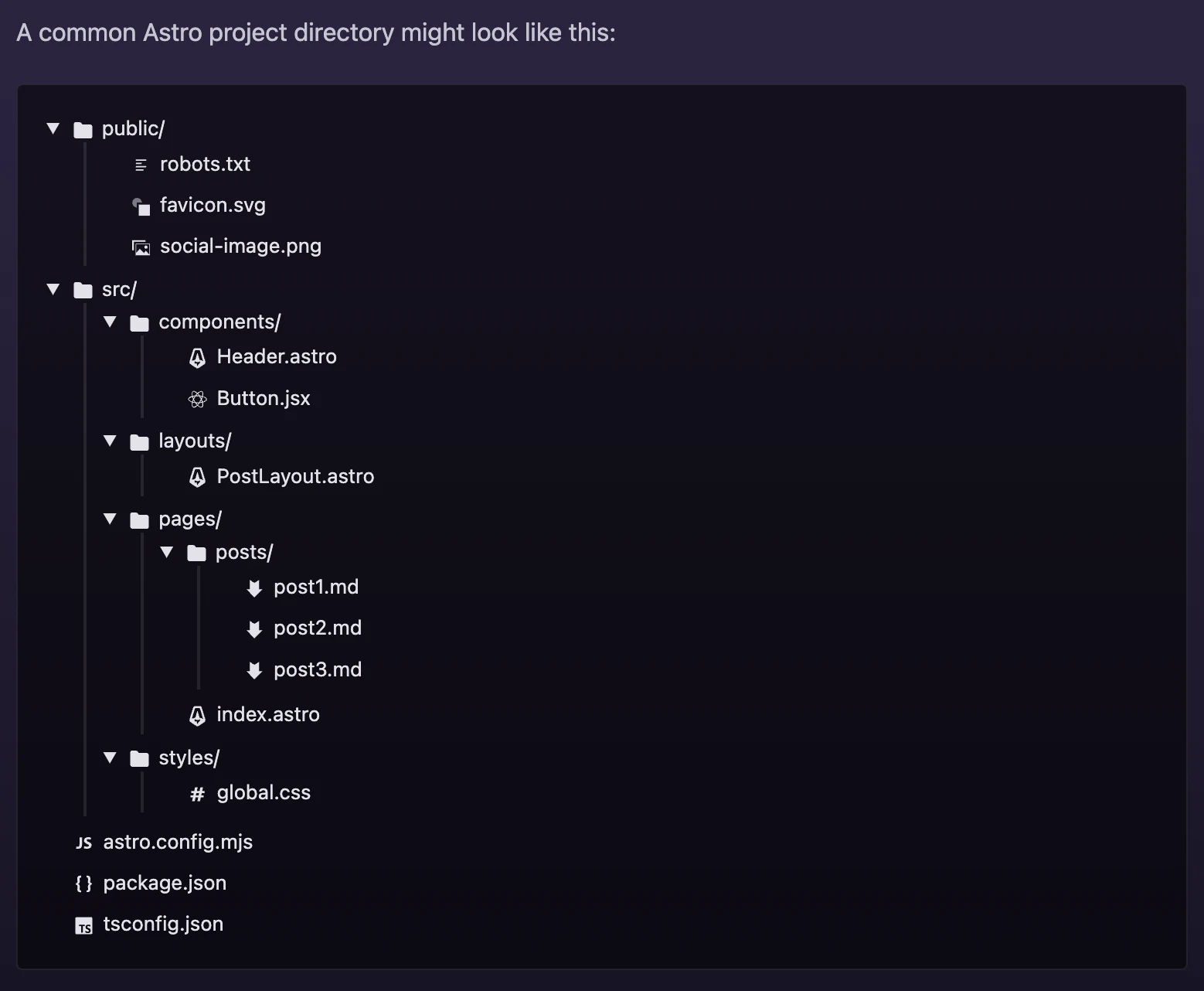Click the TS icon next to tsconfig.json
The image size is (1204, 991).
84,926
